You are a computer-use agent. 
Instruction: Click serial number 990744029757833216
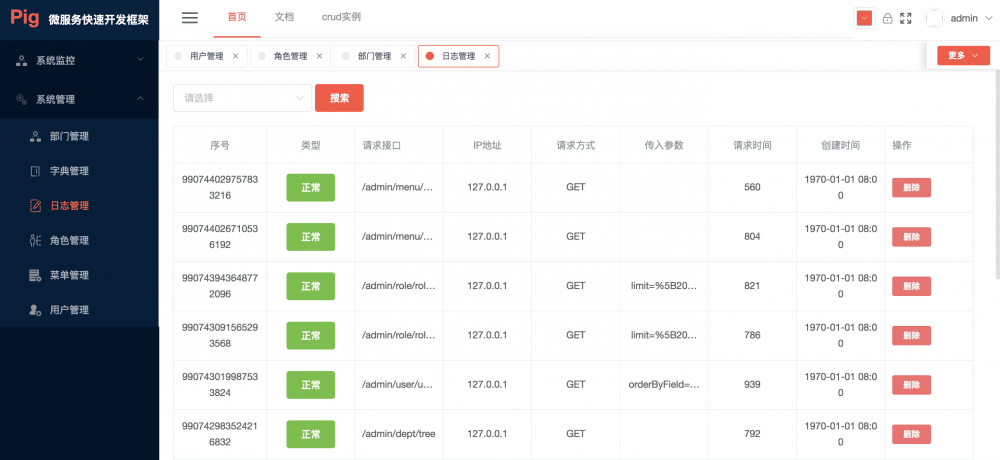pos(220,188)
